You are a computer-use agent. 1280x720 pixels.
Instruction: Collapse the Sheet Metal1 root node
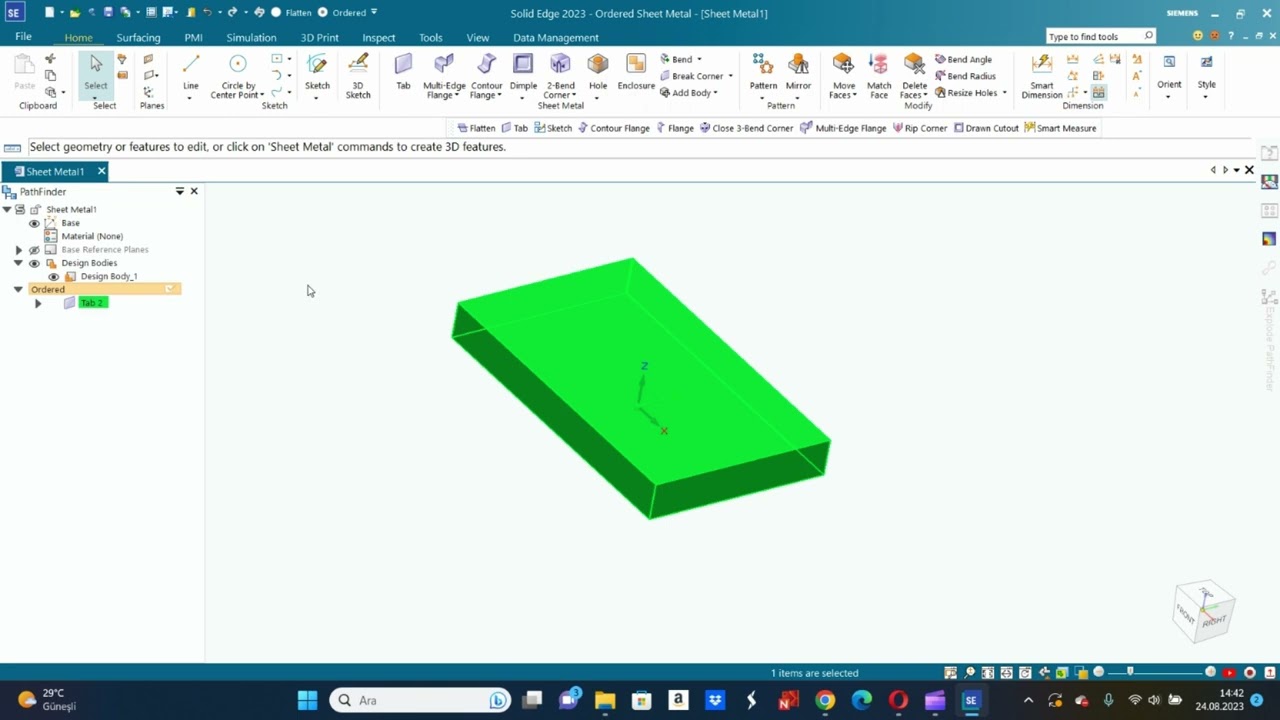[7, 209]
